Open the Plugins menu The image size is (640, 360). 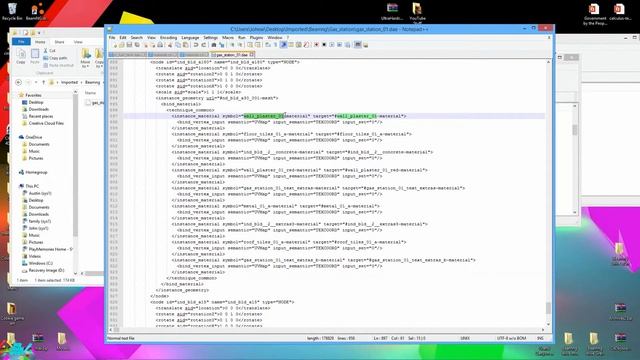(256, 38)
